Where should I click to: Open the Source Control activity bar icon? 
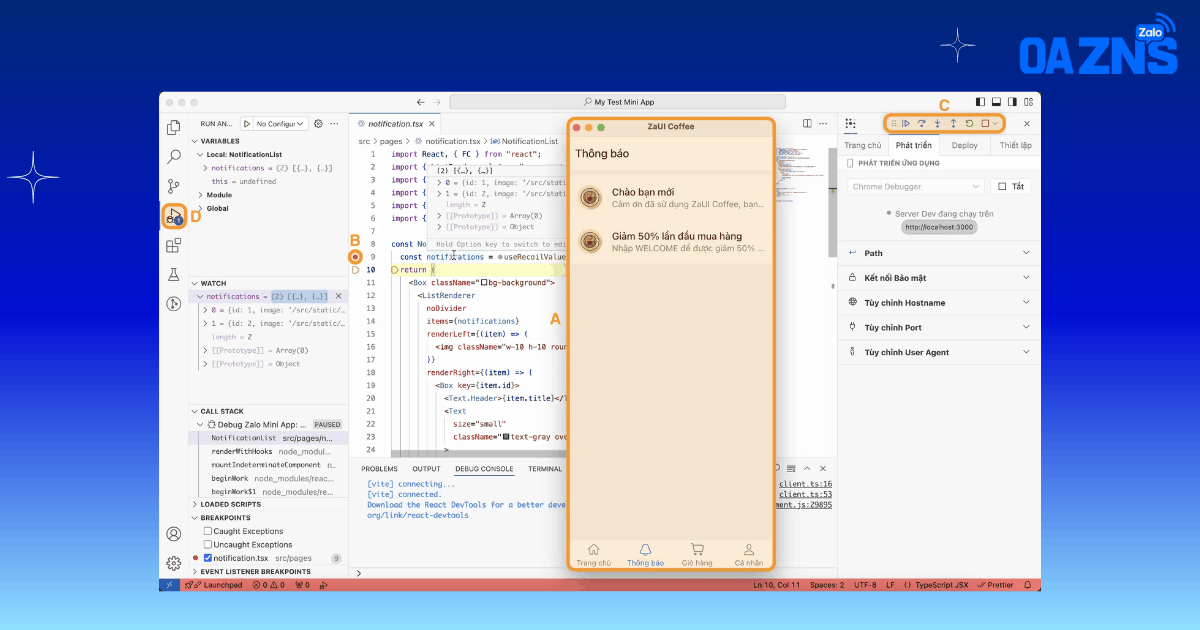tap(174, 186)
